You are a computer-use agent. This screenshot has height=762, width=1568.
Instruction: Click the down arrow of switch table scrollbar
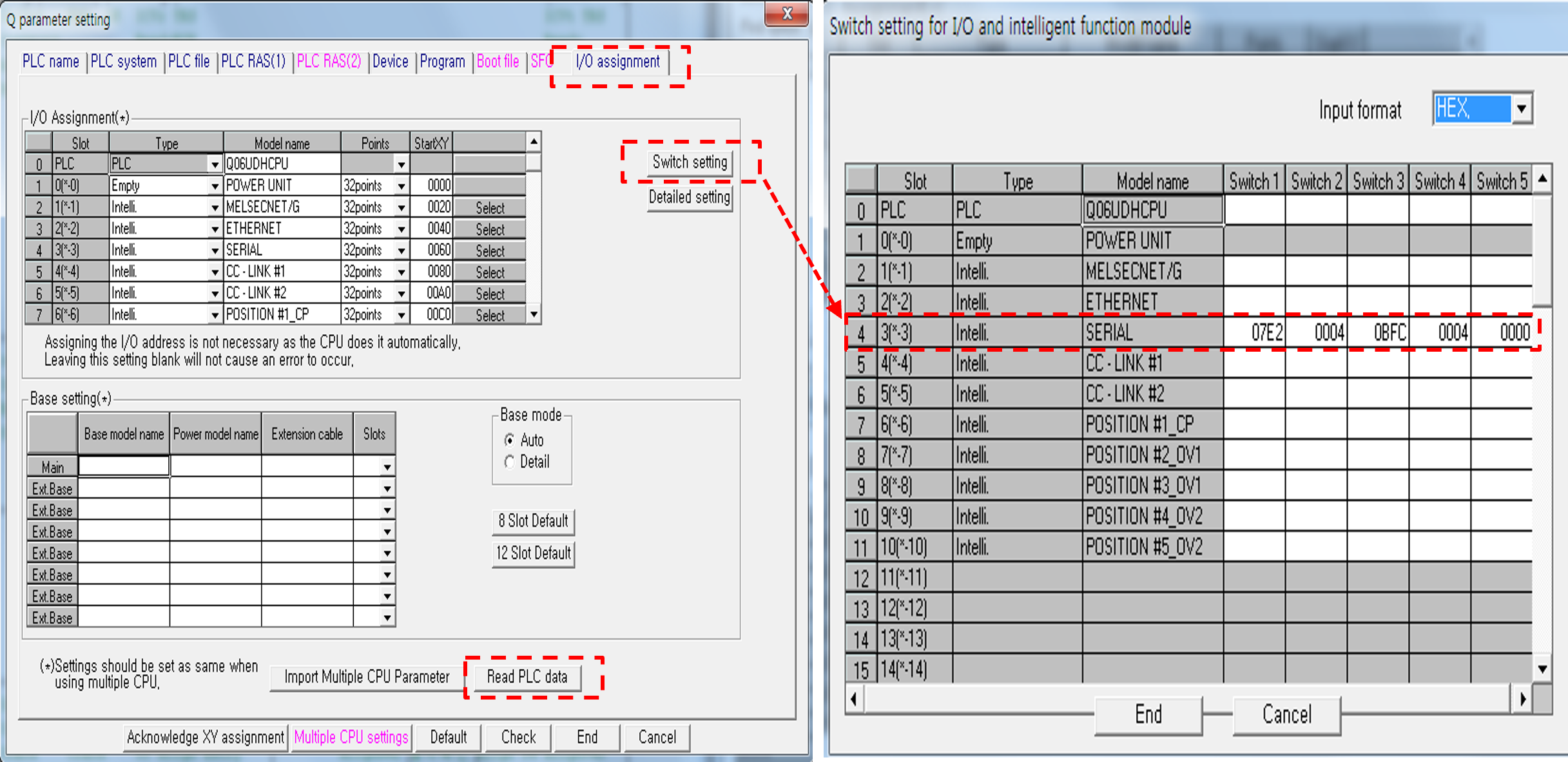(1542, 670)
